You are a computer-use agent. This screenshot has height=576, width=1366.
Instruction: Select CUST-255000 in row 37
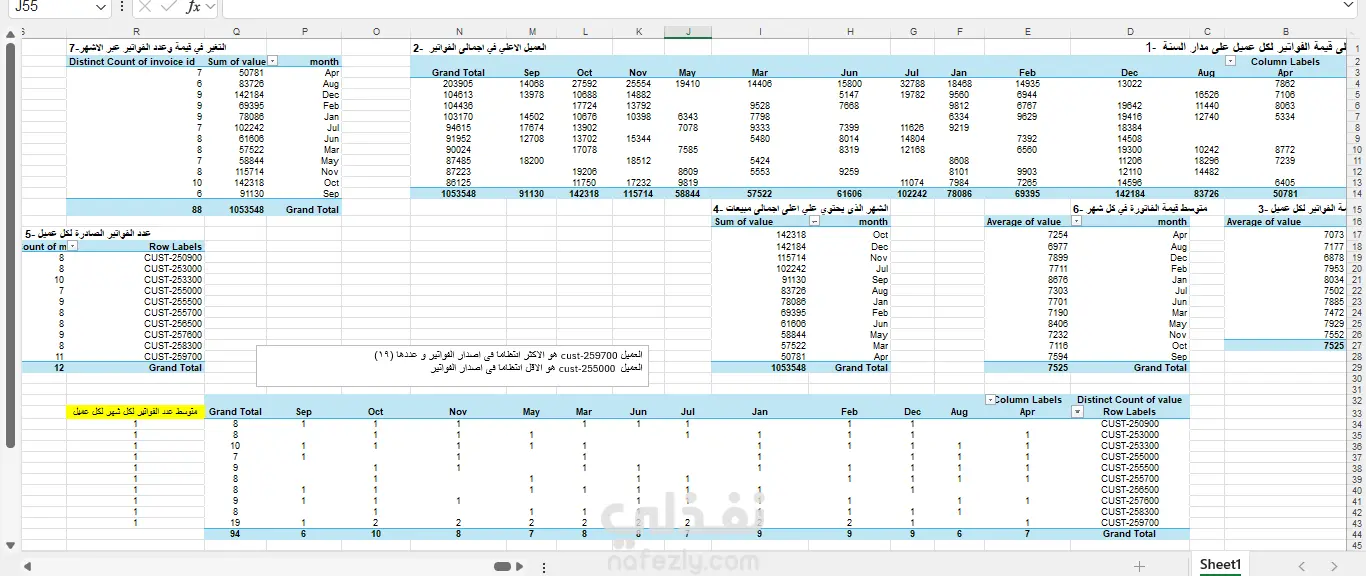[1129, 456]
